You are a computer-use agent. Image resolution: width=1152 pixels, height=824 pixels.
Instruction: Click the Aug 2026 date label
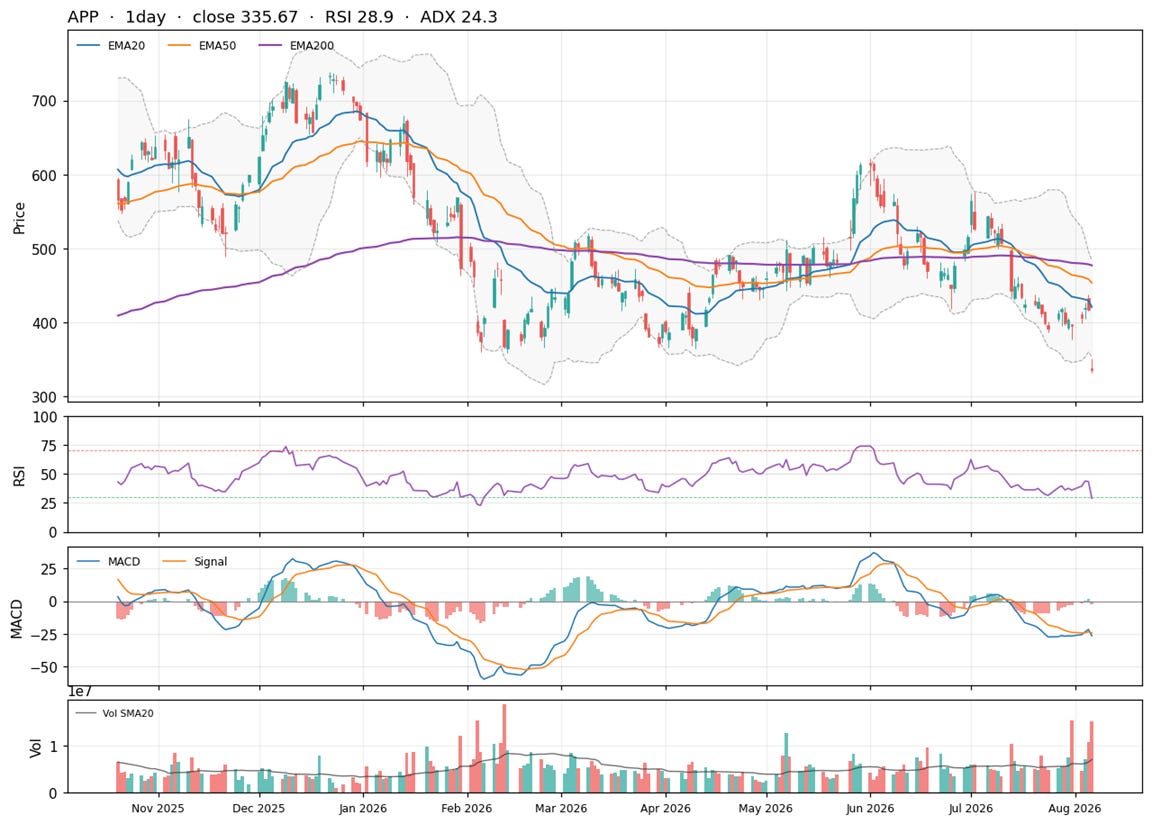pos(1076,809)
